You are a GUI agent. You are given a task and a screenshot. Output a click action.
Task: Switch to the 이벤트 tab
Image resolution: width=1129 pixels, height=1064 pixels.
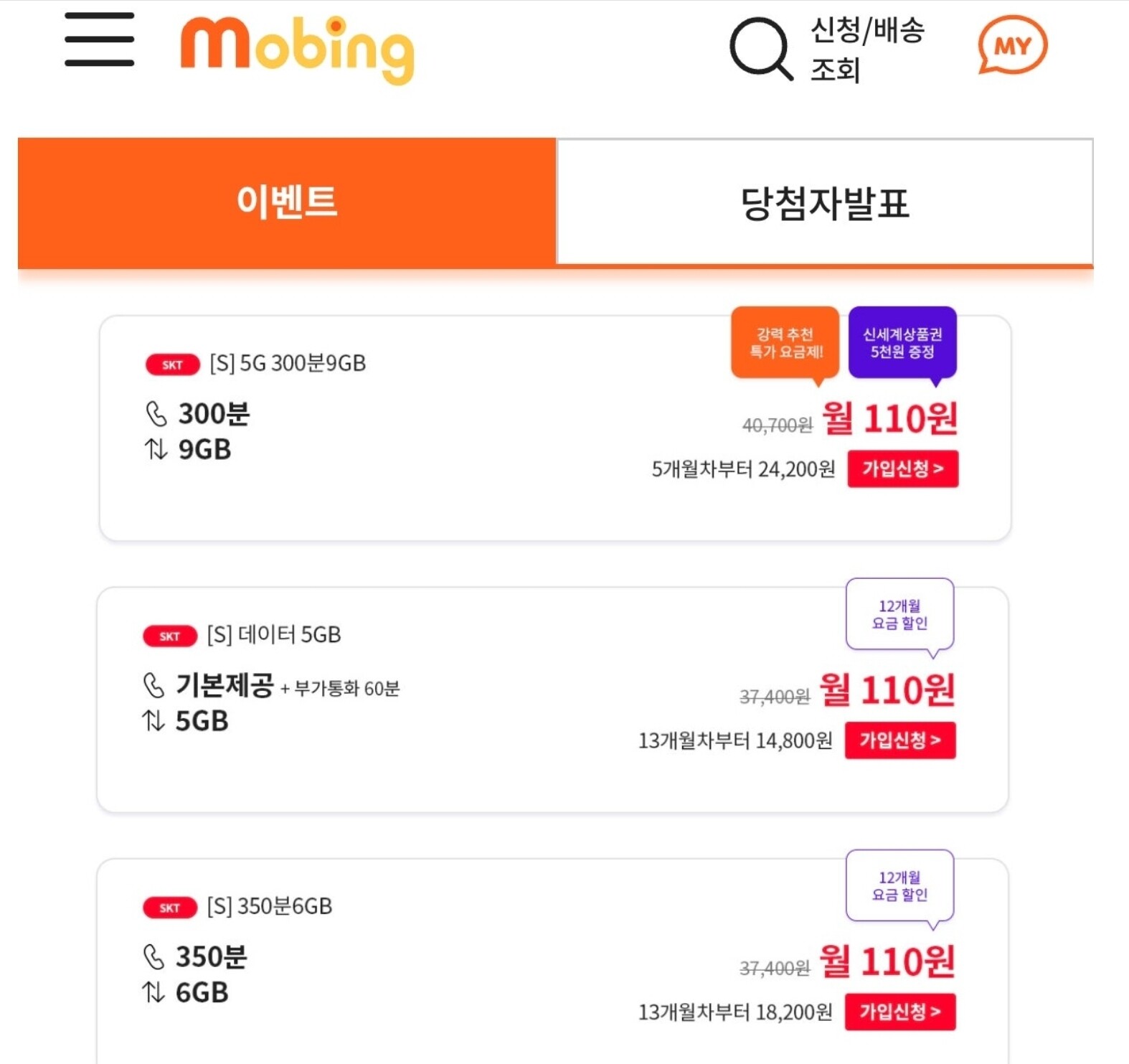coord(287,202)
